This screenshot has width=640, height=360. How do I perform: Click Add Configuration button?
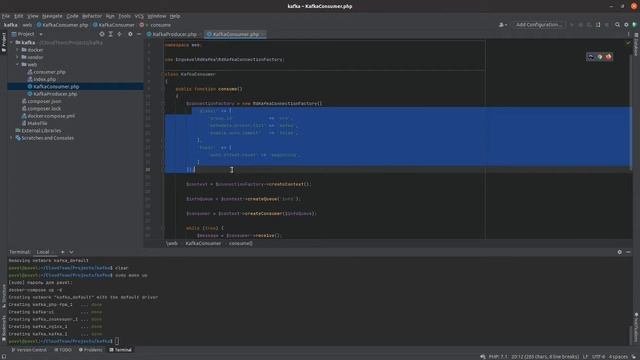point(538,24)
